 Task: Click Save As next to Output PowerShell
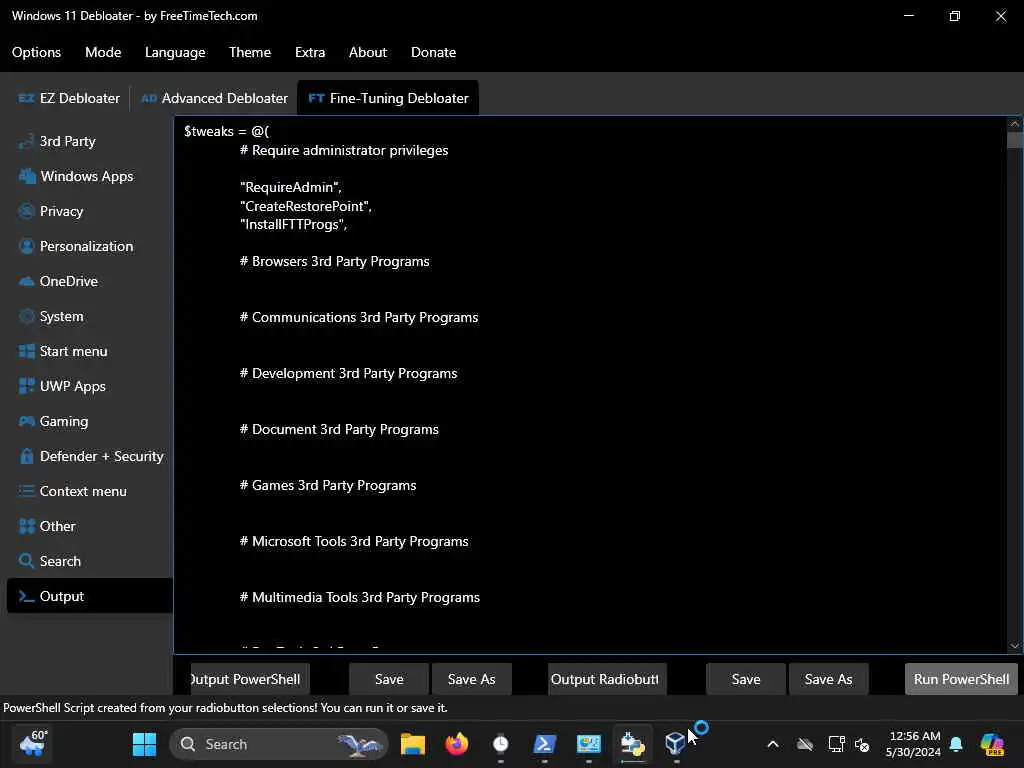472,679
